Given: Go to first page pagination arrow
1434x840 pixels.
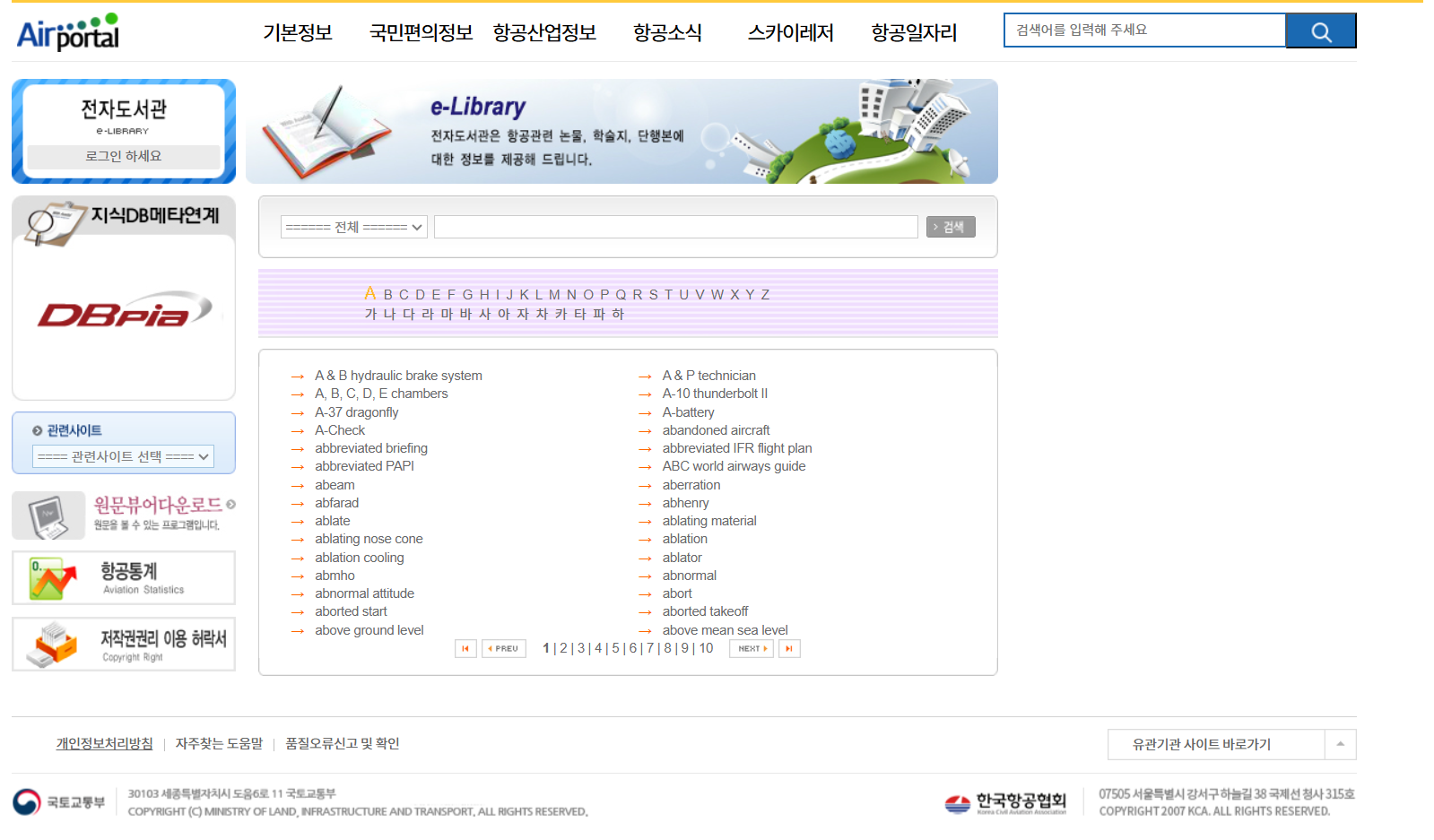Looking at the screenshot, I should 465,649.
